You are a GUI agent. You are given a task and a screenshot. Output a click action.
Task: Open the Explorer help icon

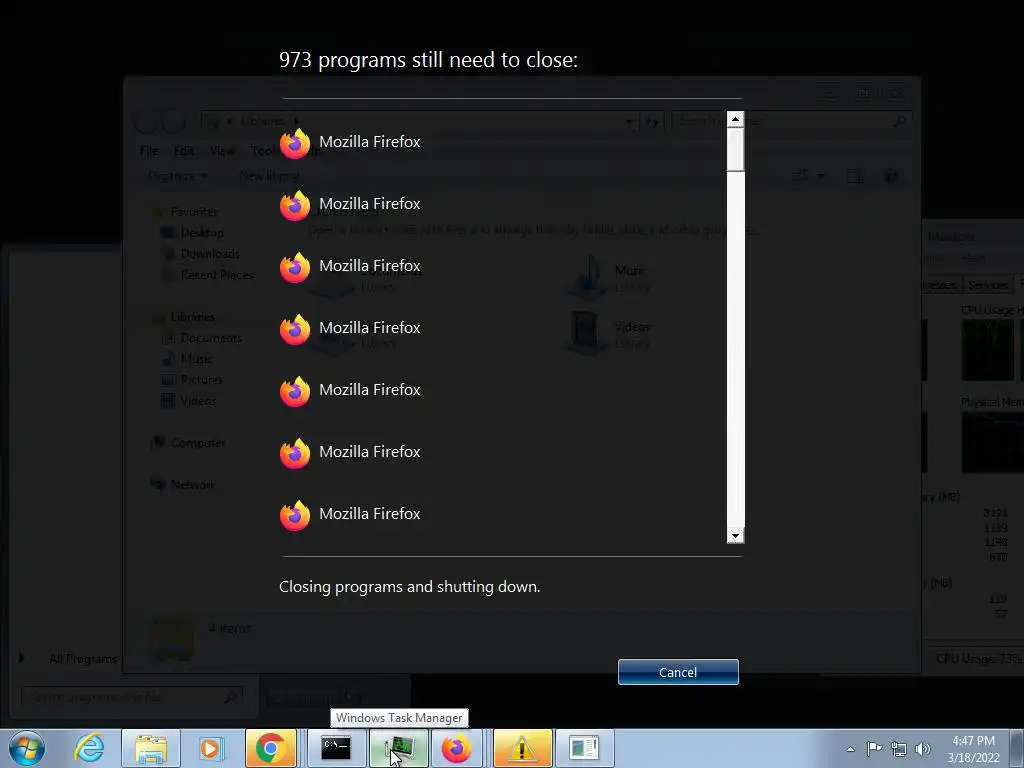pyautogui.click(x=891, y=176)
